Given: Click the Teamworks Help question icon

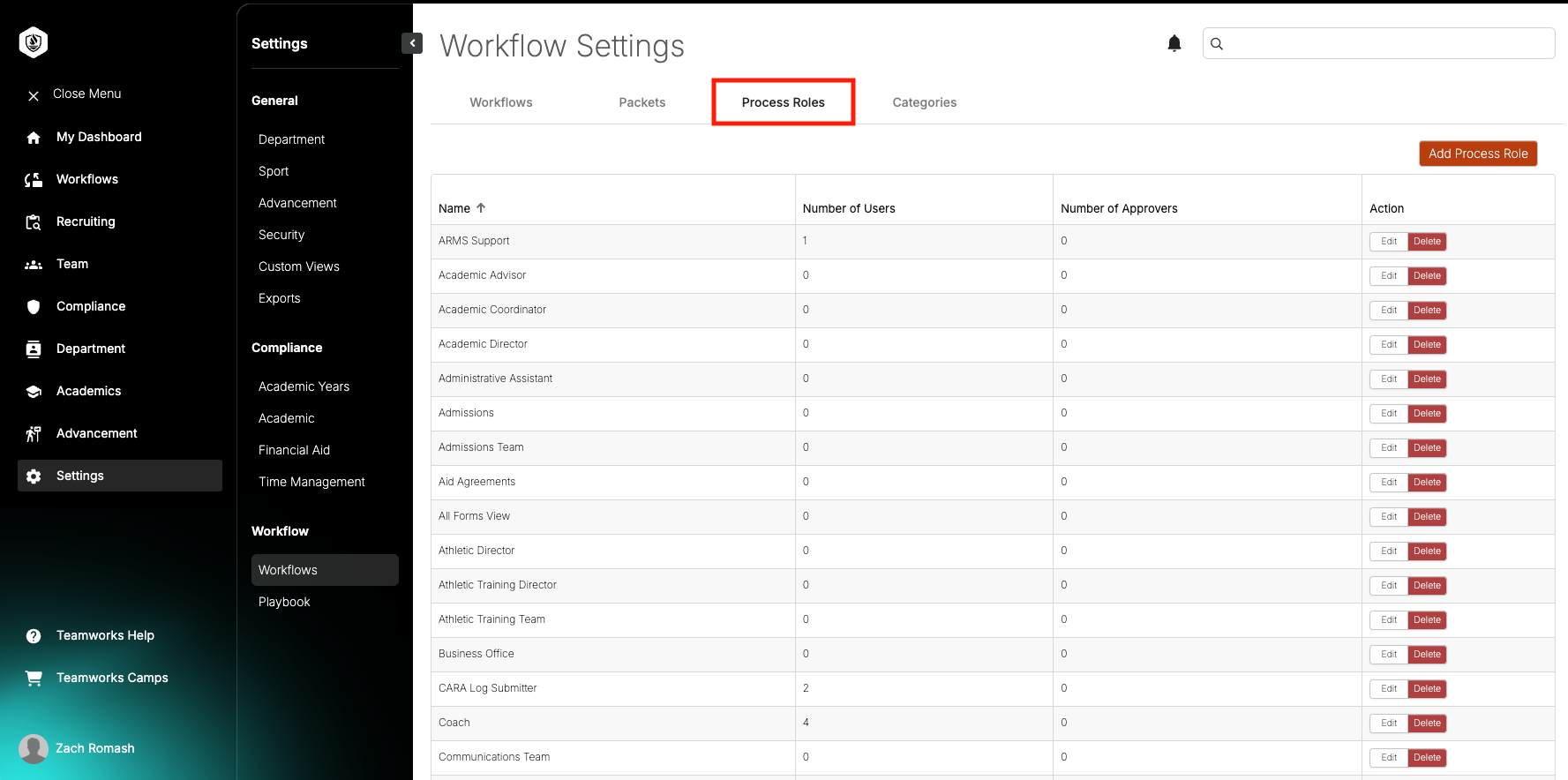Looking at the screenshot, I should pos(34,636).
